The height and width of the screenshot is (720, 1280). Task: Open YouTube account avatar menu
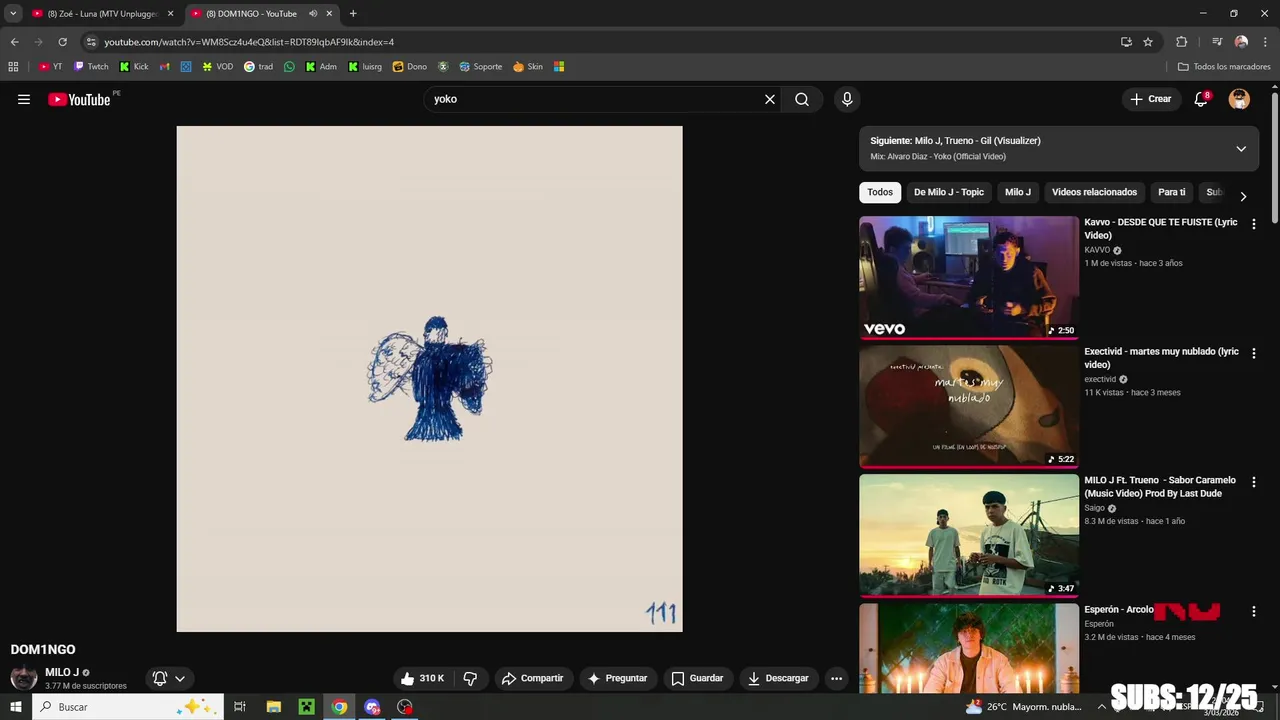(1239, 99)
